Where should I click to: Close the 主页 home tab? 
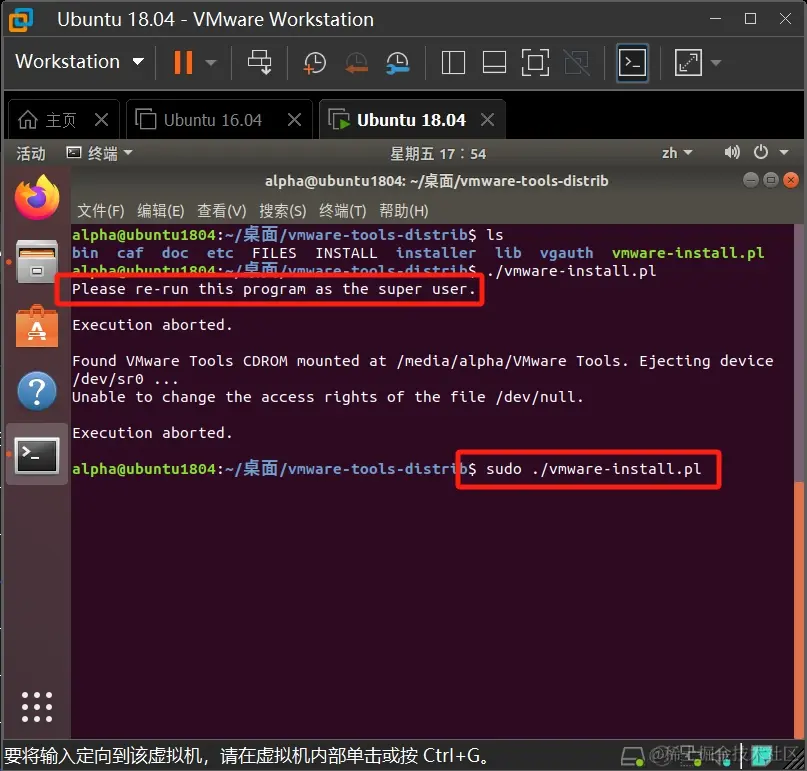pos(101,120)
